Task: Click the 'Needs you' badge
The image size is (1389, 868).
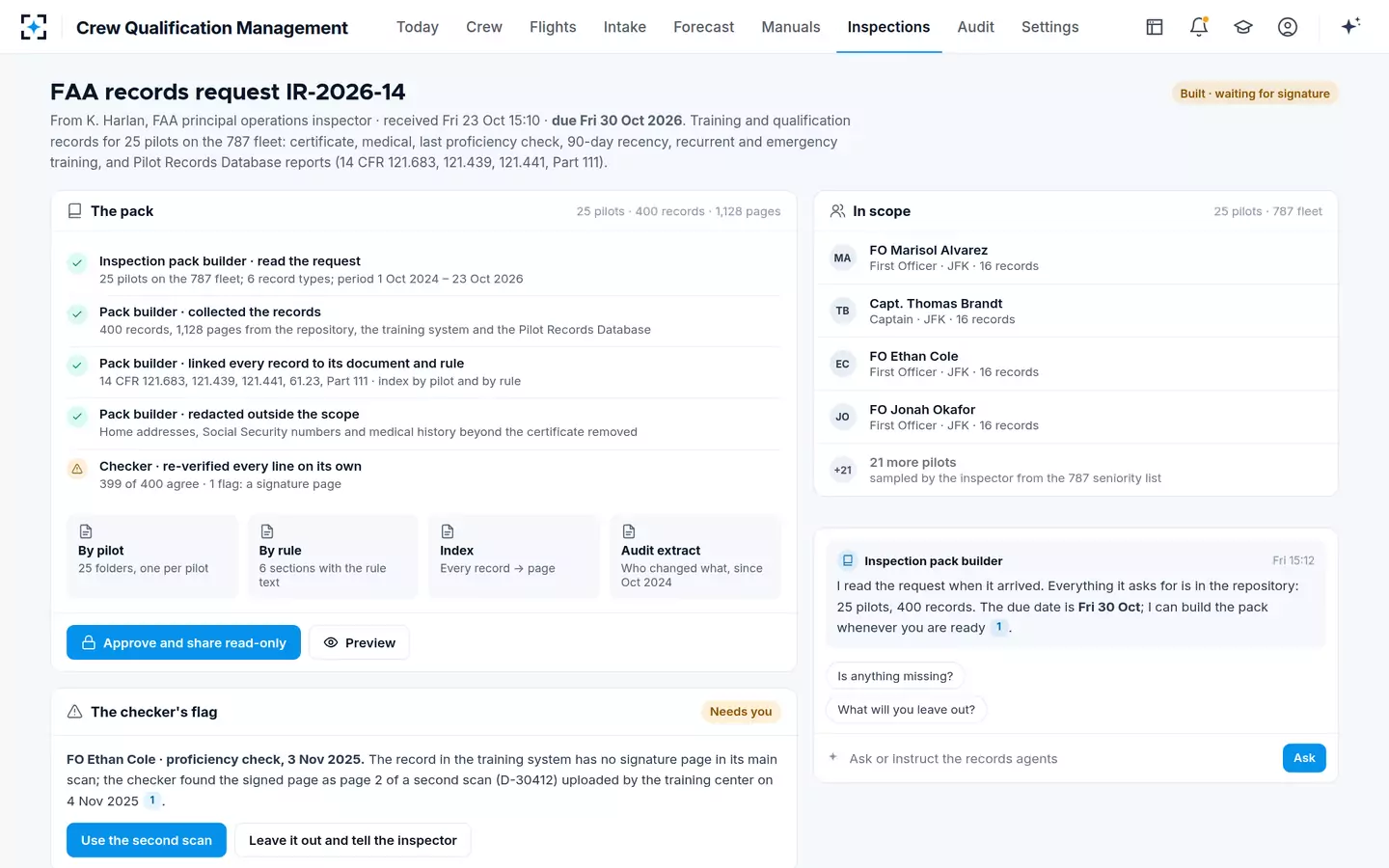Action: click(x=741, y=712)
